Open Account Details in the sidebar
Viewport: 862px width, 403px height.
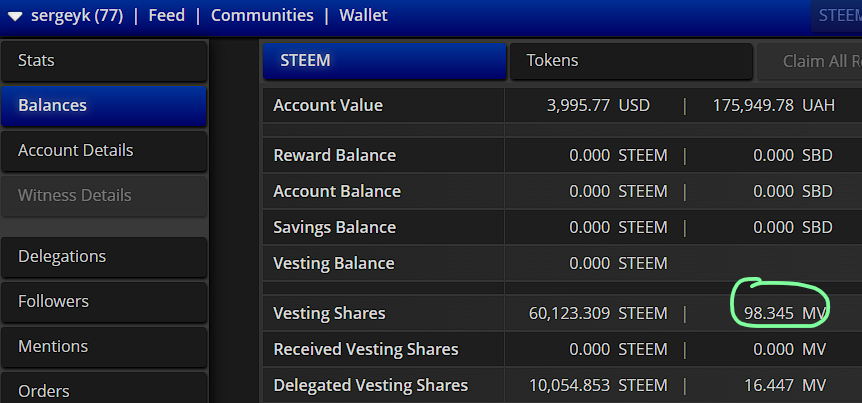[x=104, y=151]
